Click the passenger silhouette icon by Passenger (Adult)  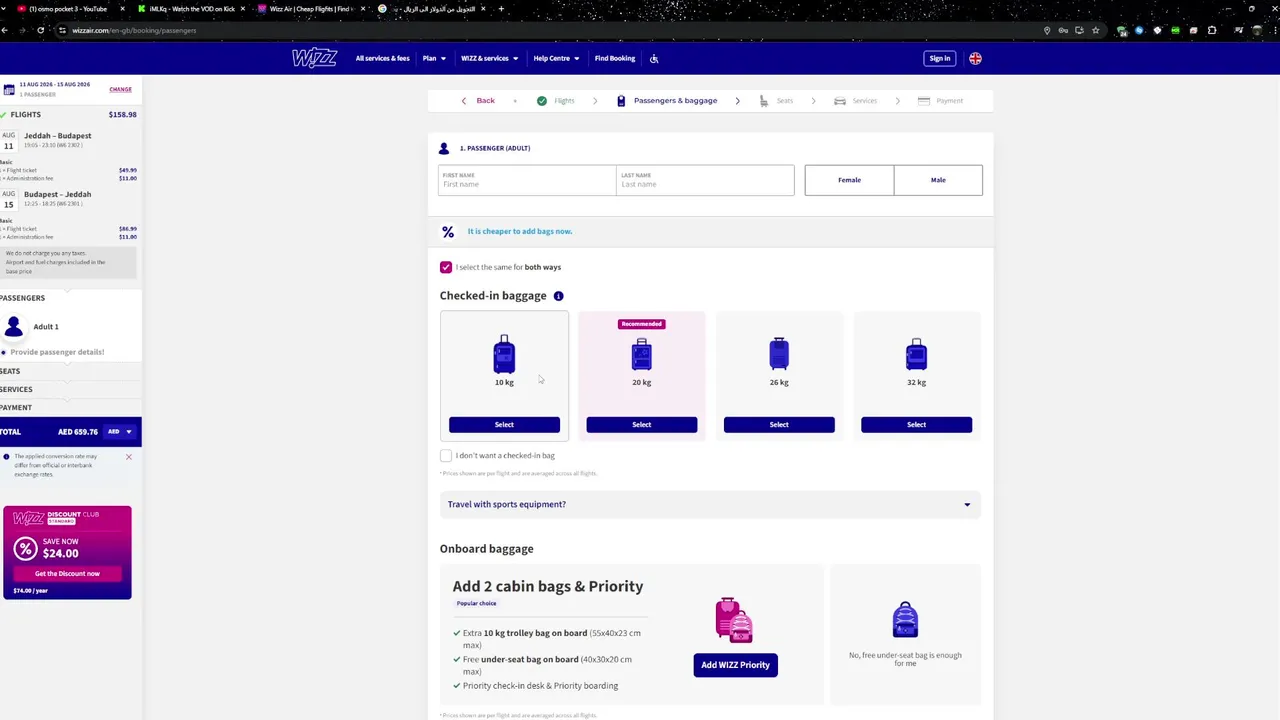(444, 148)
